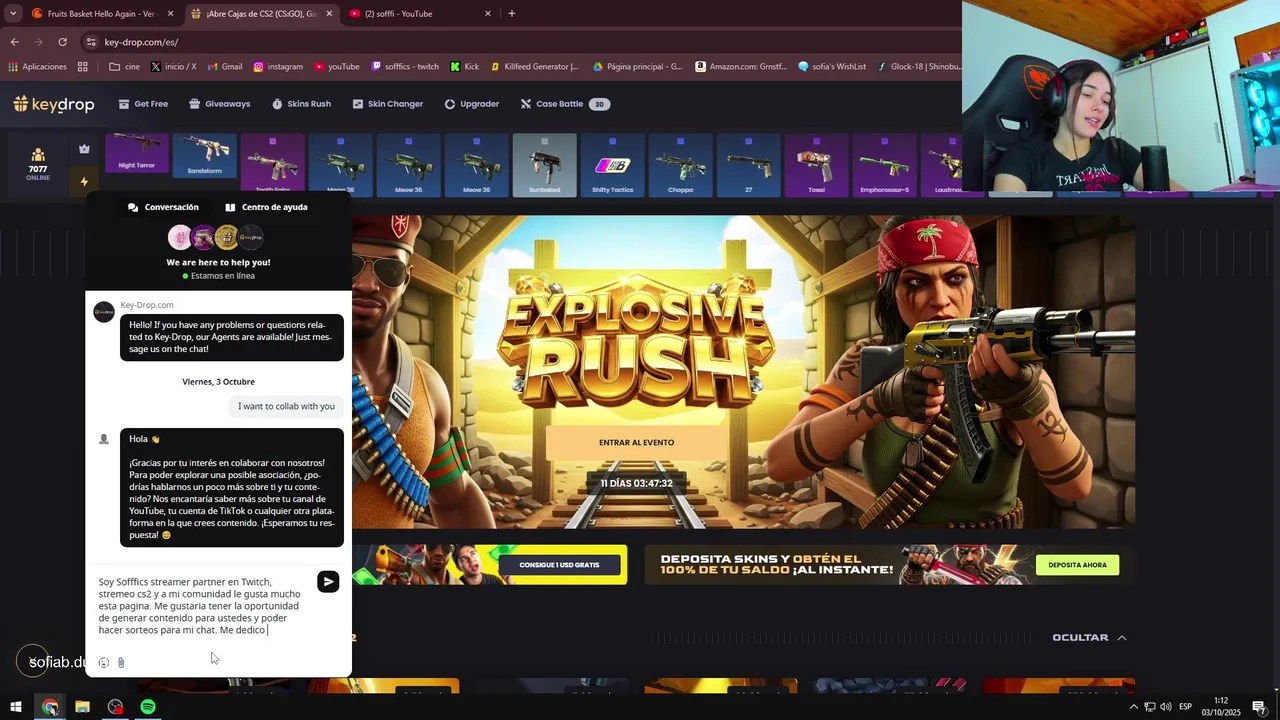Select the Sunbaked drop card
Image resolution: width=1280 pixels, height=720 pixels.
point(545,165)
